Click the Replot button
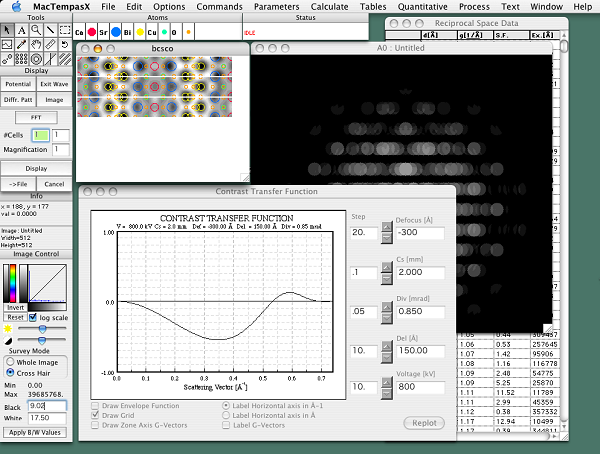Screen dimensions: 600x454 click(x=424, y=423)
